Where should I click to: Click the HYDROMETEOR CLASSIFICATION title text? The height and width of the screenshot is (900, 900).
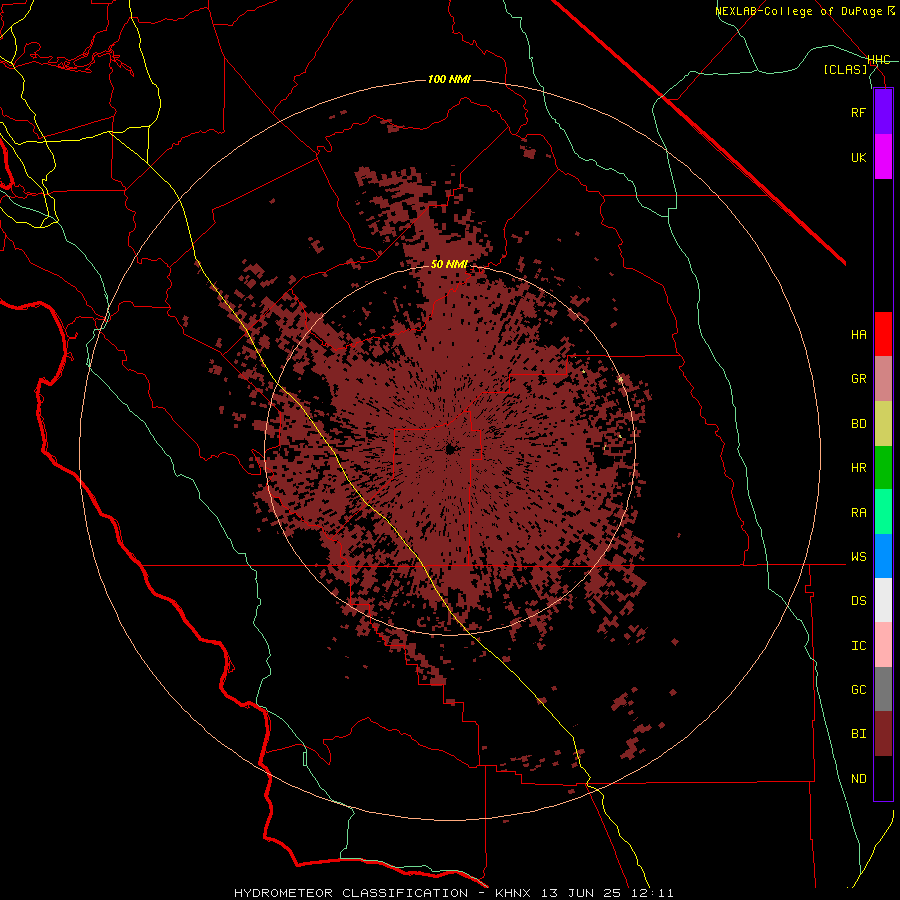tap(351, 893)
